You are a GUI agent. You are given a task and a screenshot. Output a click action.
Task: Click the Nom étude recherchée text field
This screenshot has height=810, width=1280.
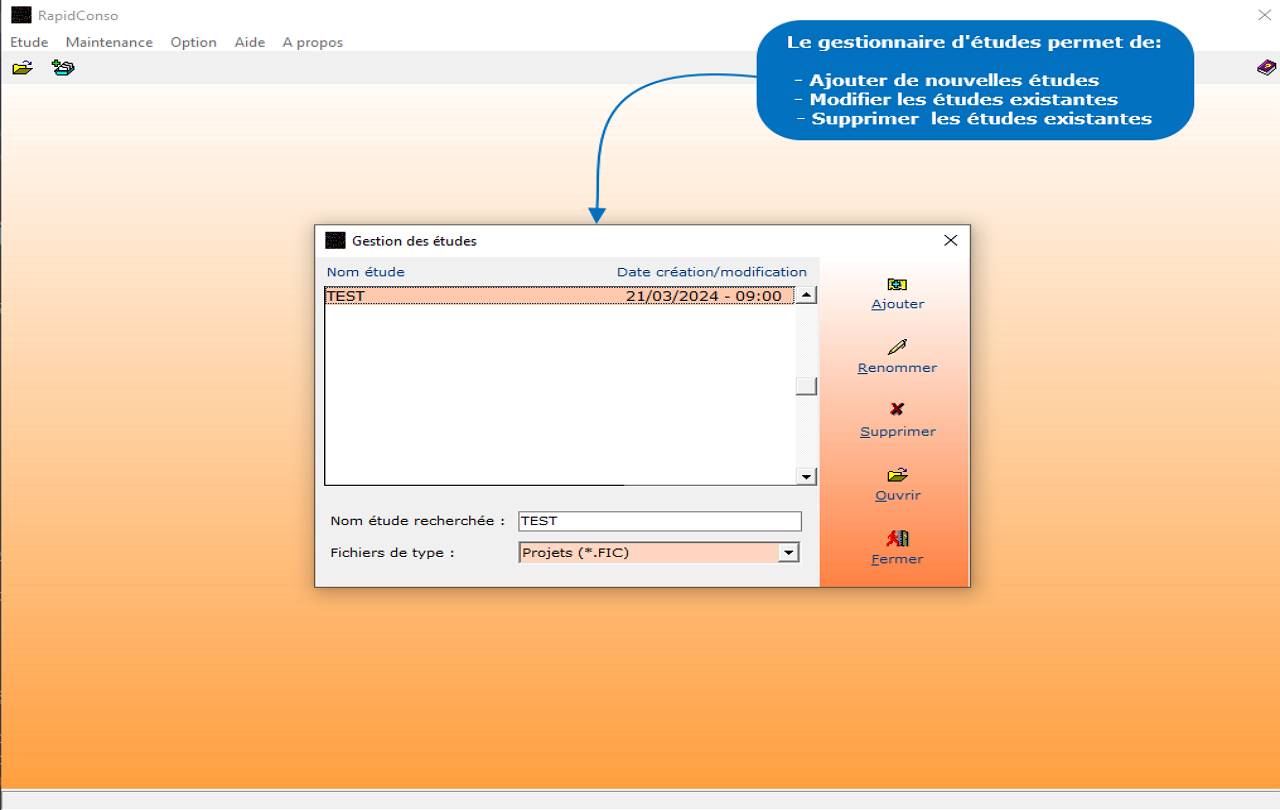tap(660, 521)
